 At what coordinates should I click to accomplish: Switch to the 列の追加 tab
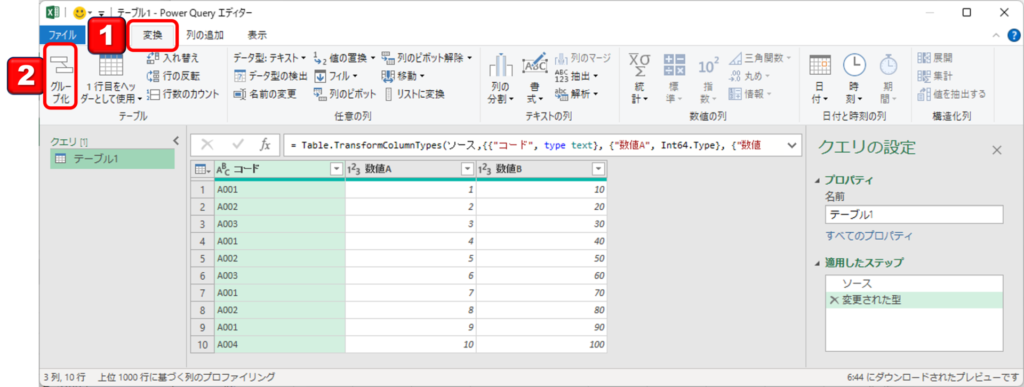205,35
